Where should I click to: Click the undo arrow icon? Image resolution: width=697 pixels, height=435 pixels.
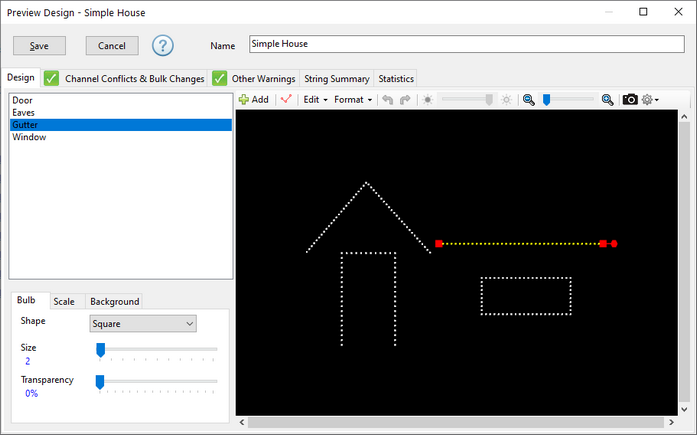(x=388, y=100)
